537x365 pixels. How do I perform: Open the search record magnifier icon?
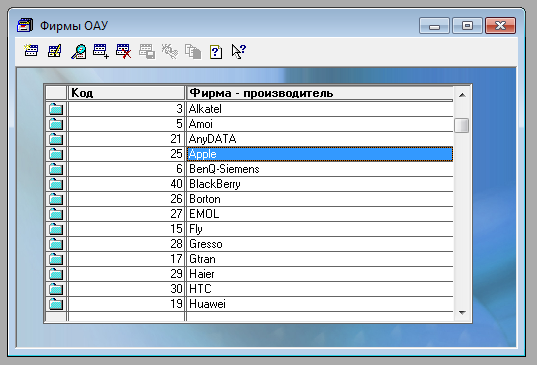coord(78,51)
